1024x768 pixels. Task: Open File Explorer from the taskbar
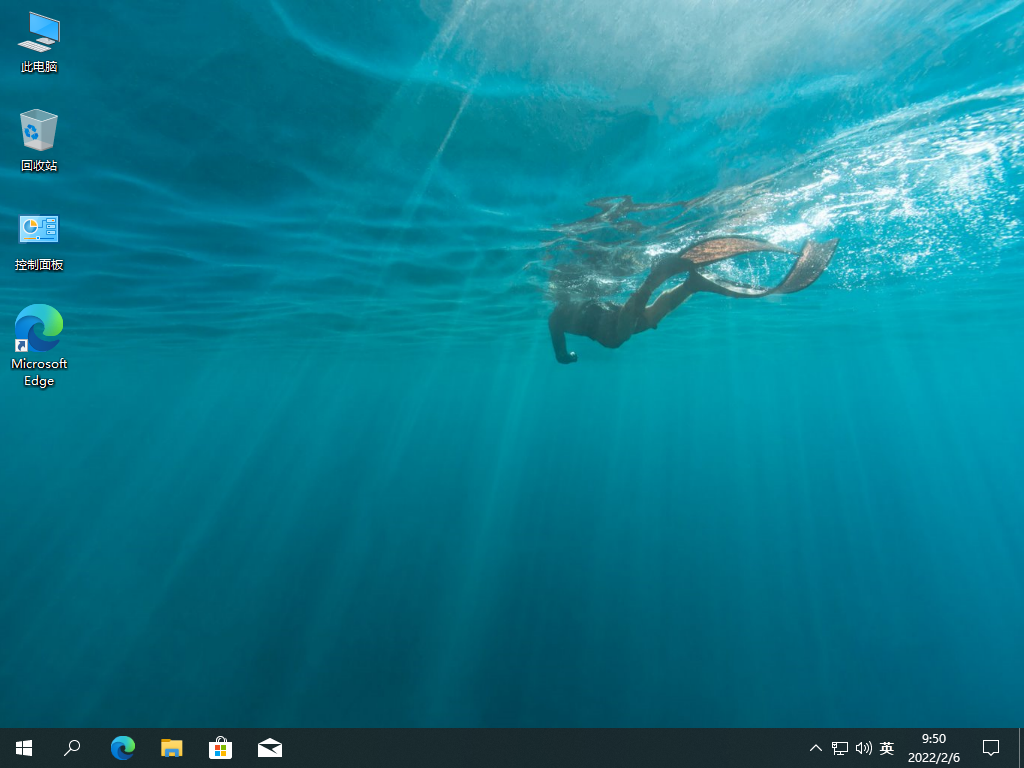(171, 747)
